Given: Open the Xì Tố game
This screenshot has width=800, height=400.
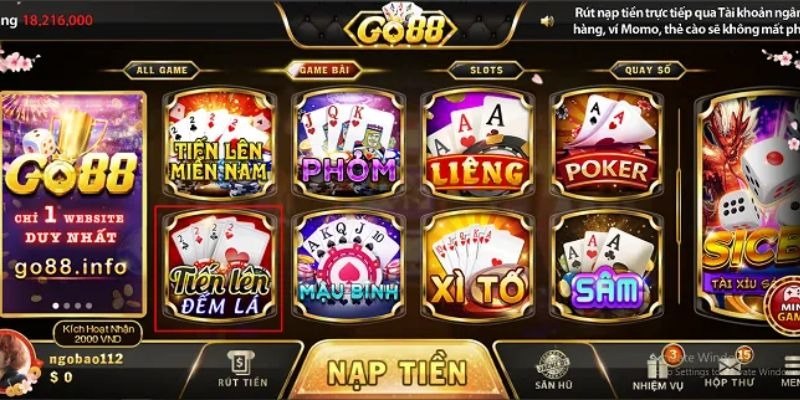Looking at the screenshot, I should pos(478,265).
